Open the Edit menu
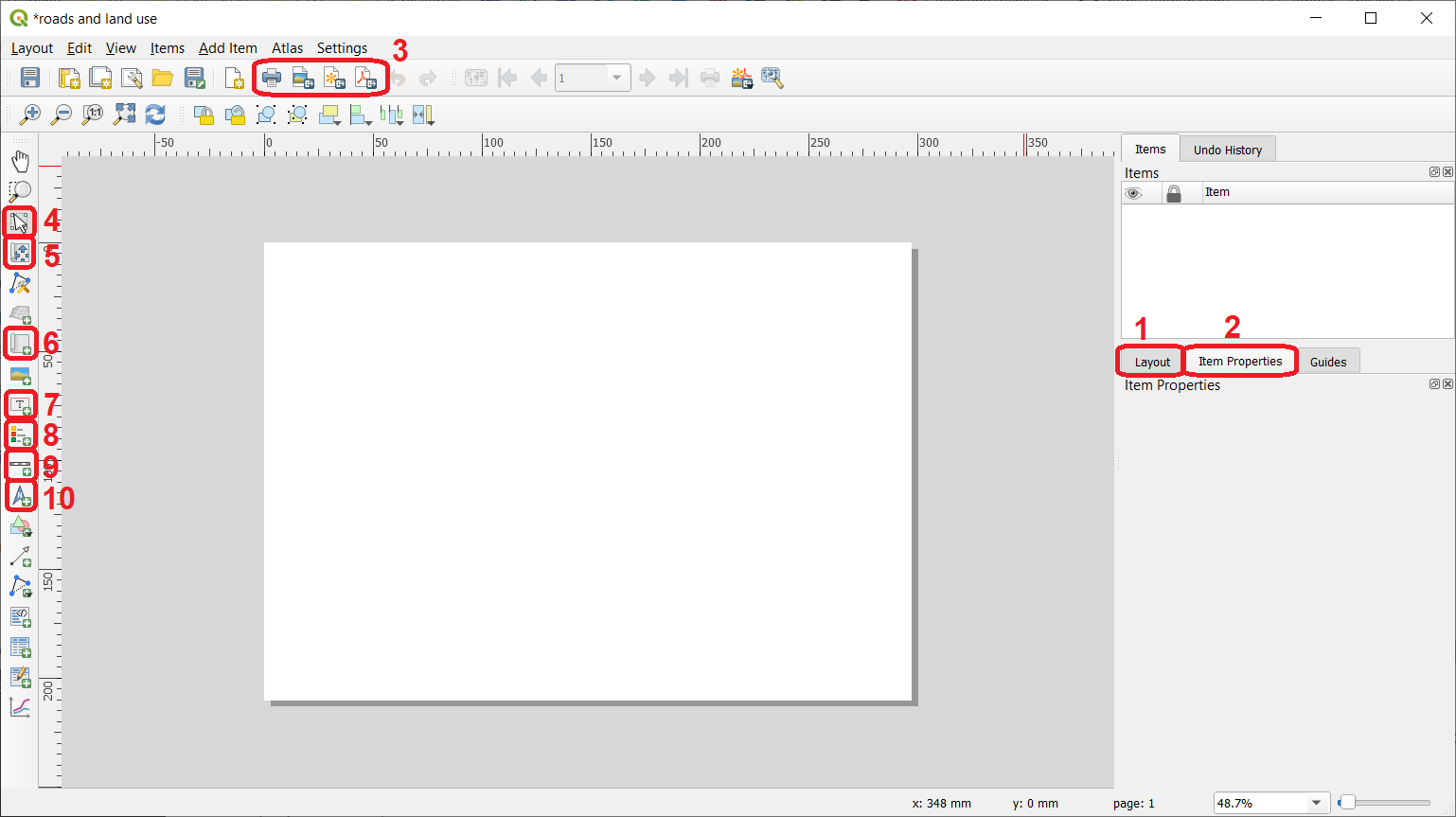 [80, 48]
